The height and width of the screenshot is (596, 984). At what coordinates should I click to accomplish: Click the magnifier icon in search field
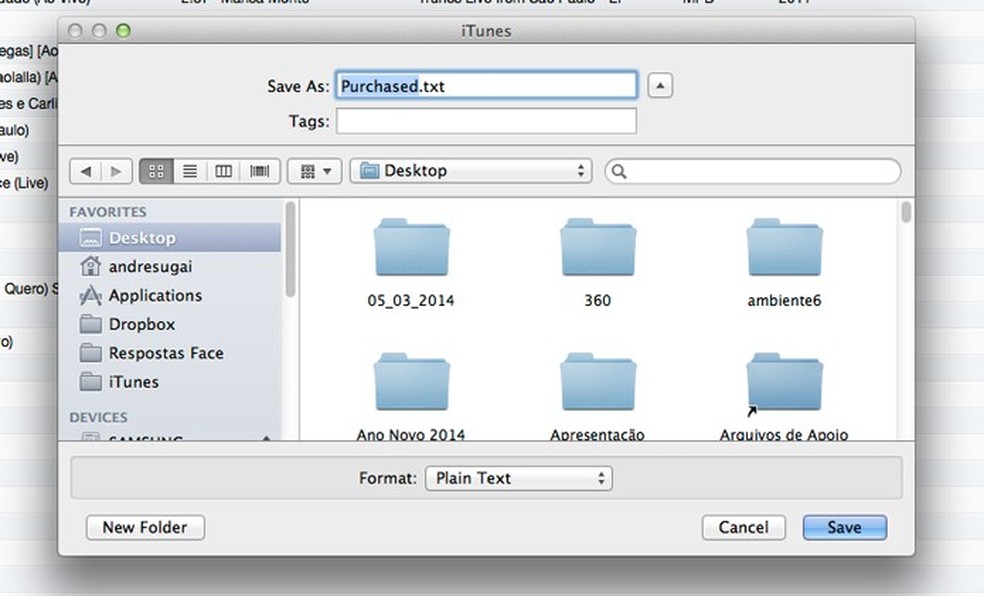(x=619, y=171)
